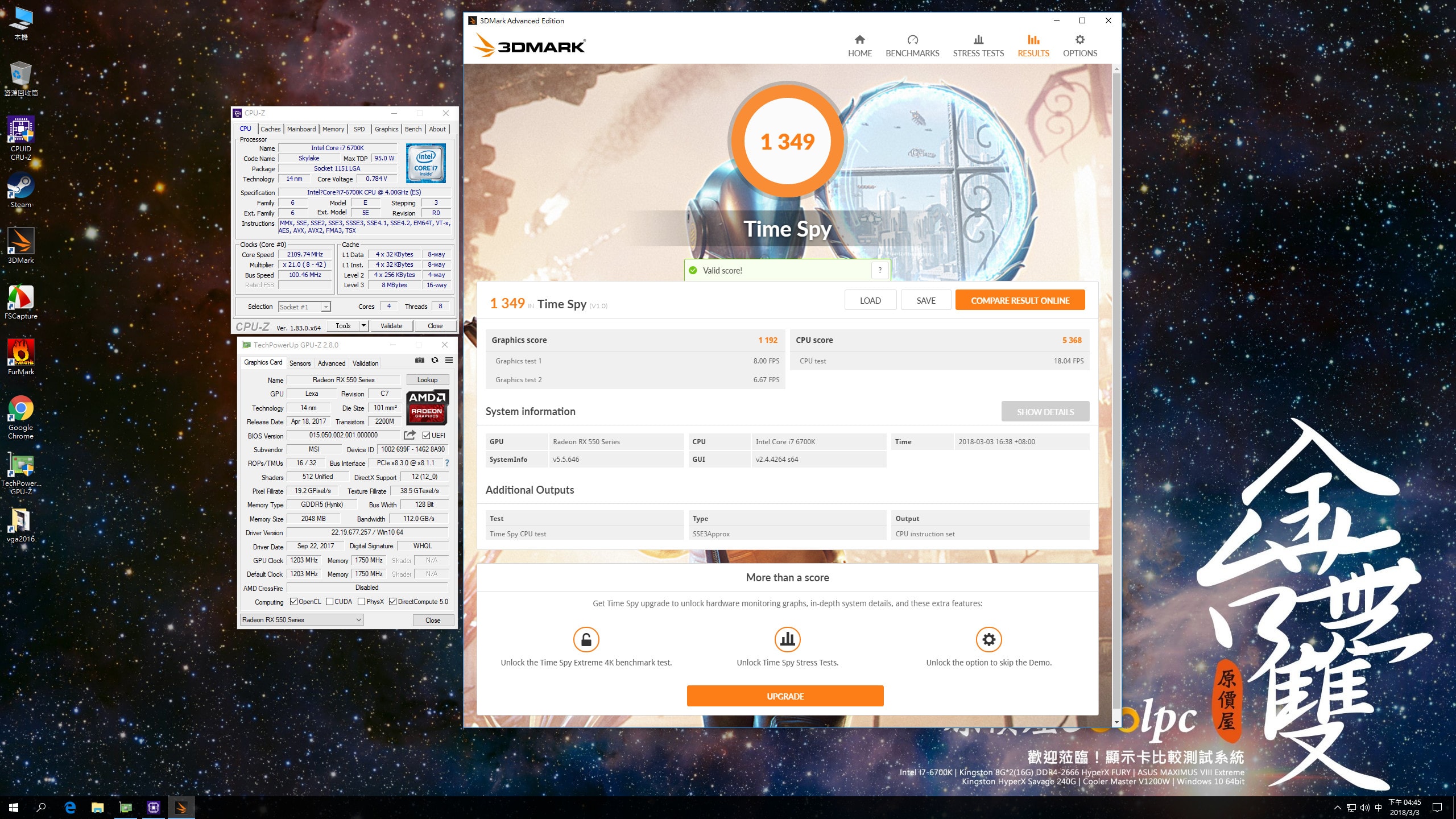Open the Graphics tab in CPU-Z
The width and height of the screenshot is (1456, 819).
(x=386, y=129)
